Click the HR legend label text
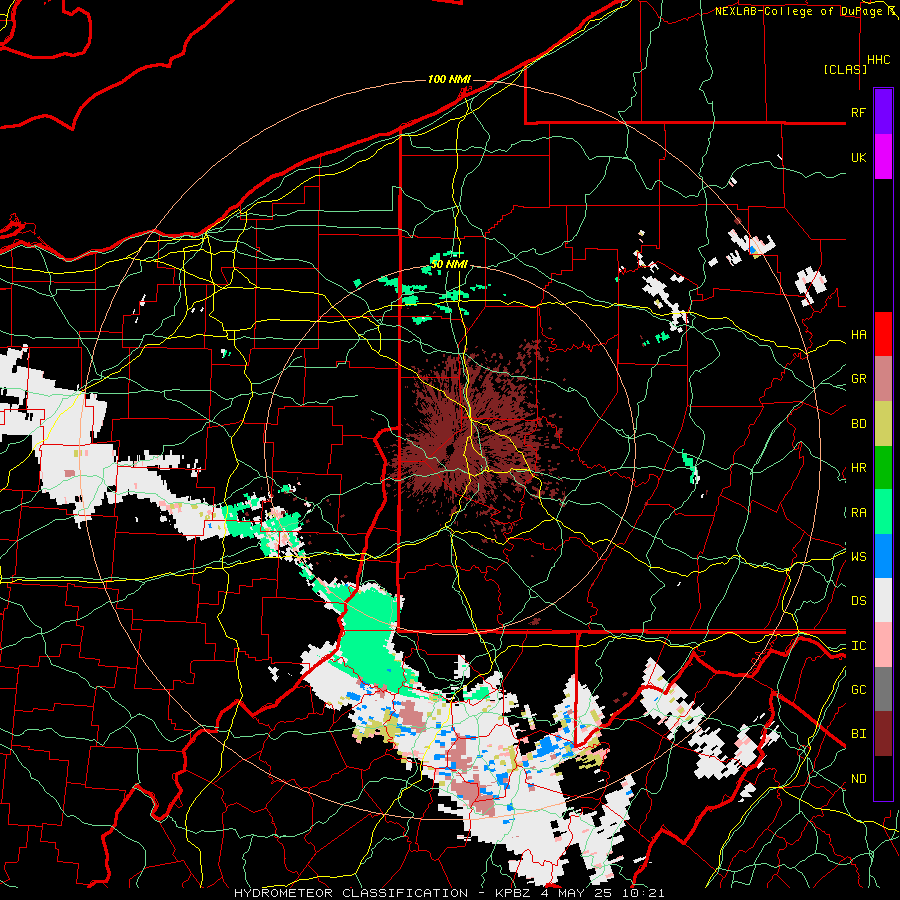The height and width of the screenshot is (900, 900). [858, 468]
